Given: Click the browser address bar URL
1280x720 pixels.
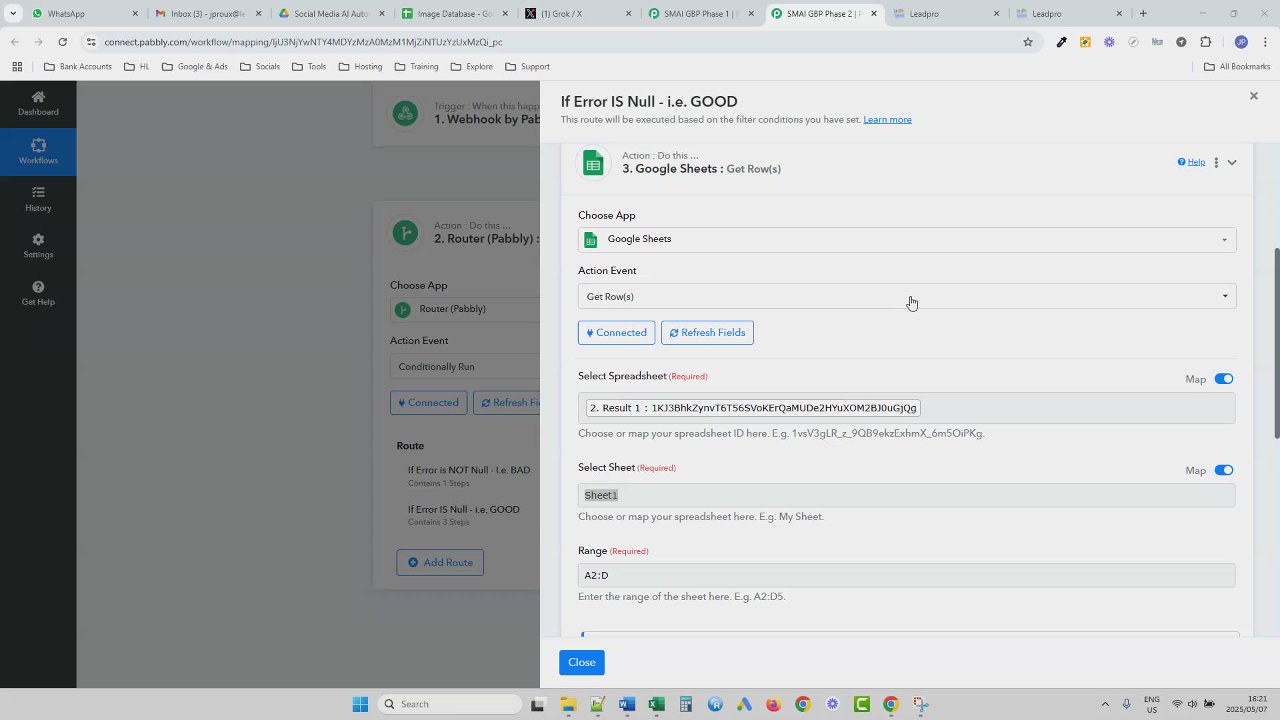Looking at the screenshot, I should coord(303,42).
